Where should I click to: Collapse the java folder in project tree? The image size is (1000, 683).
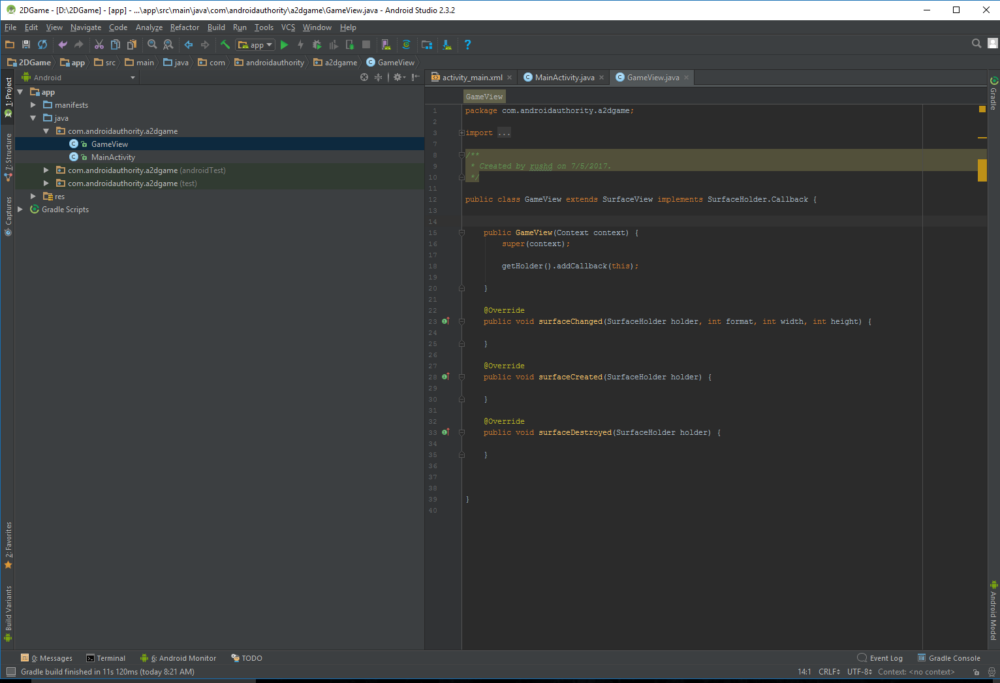point(33,117)
